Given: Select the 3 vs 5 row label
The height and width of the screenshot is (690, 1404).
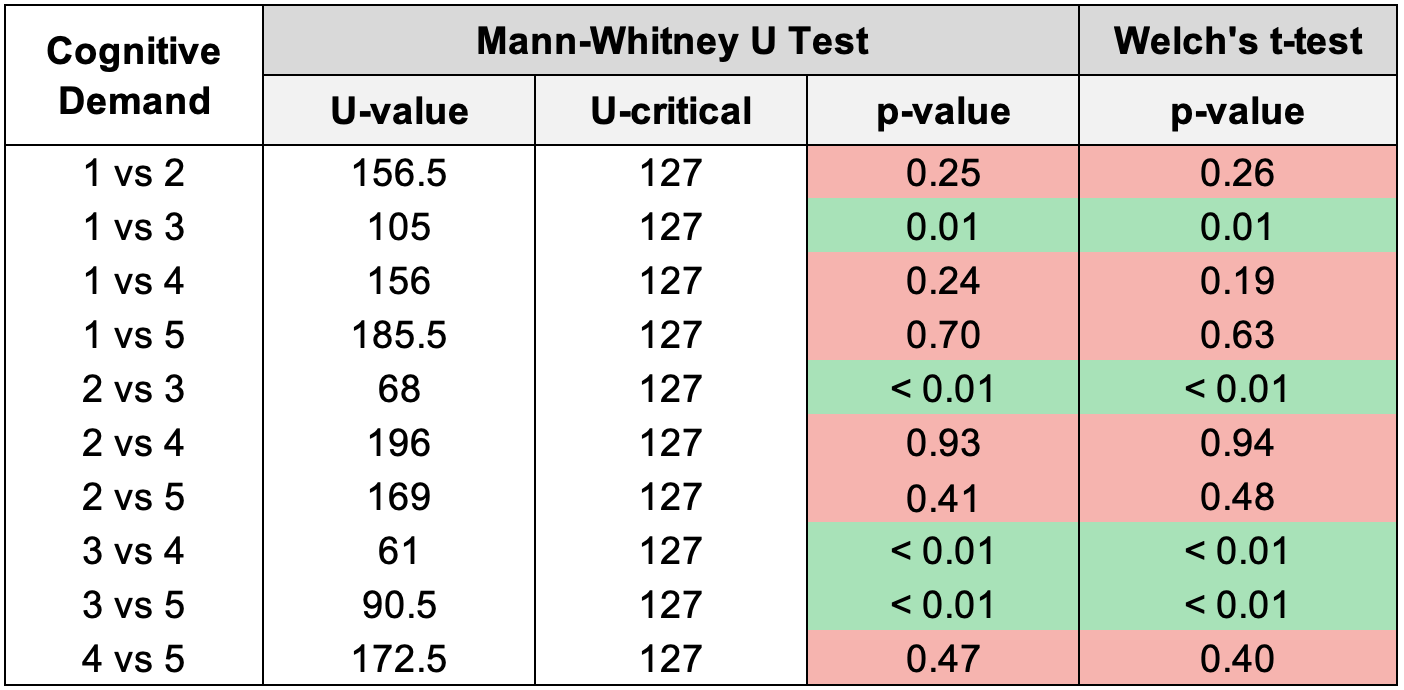Looking at the screenshot, I should tap(134, 605).
